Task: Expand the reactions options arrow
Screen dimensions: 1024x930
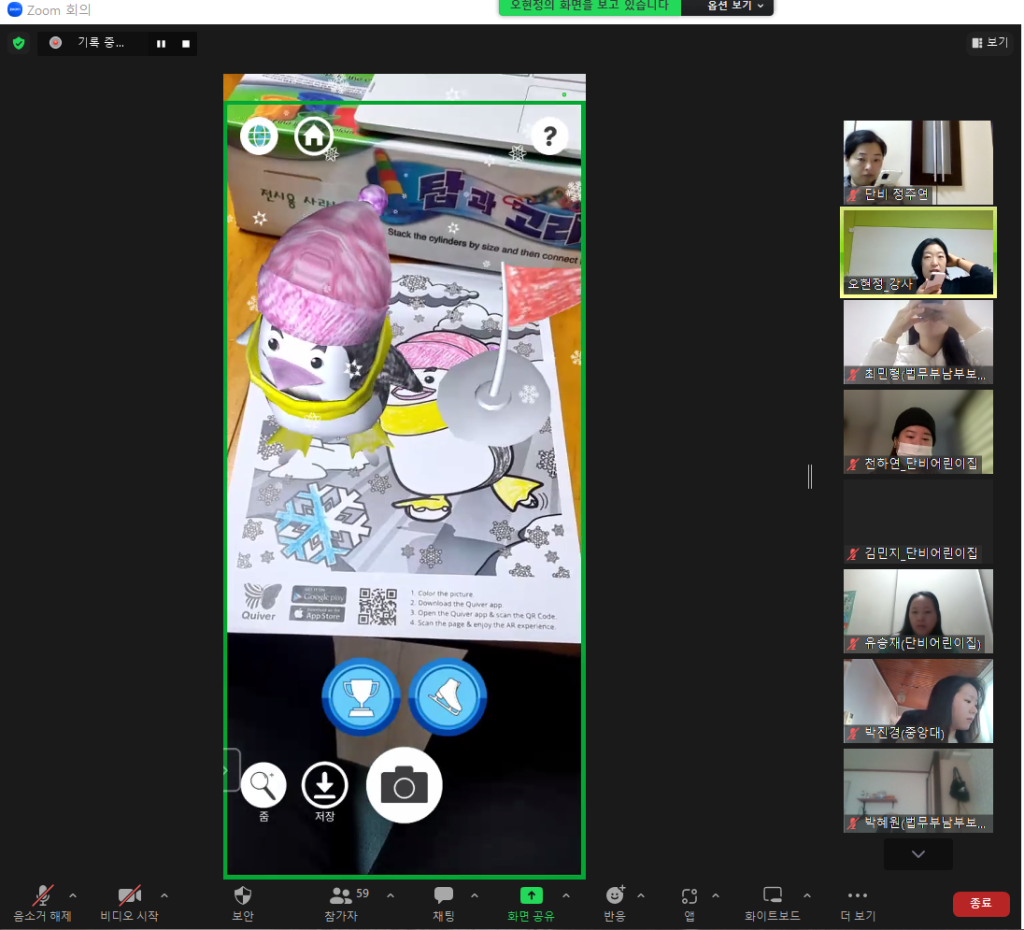Action: click(x=641, y=895)
